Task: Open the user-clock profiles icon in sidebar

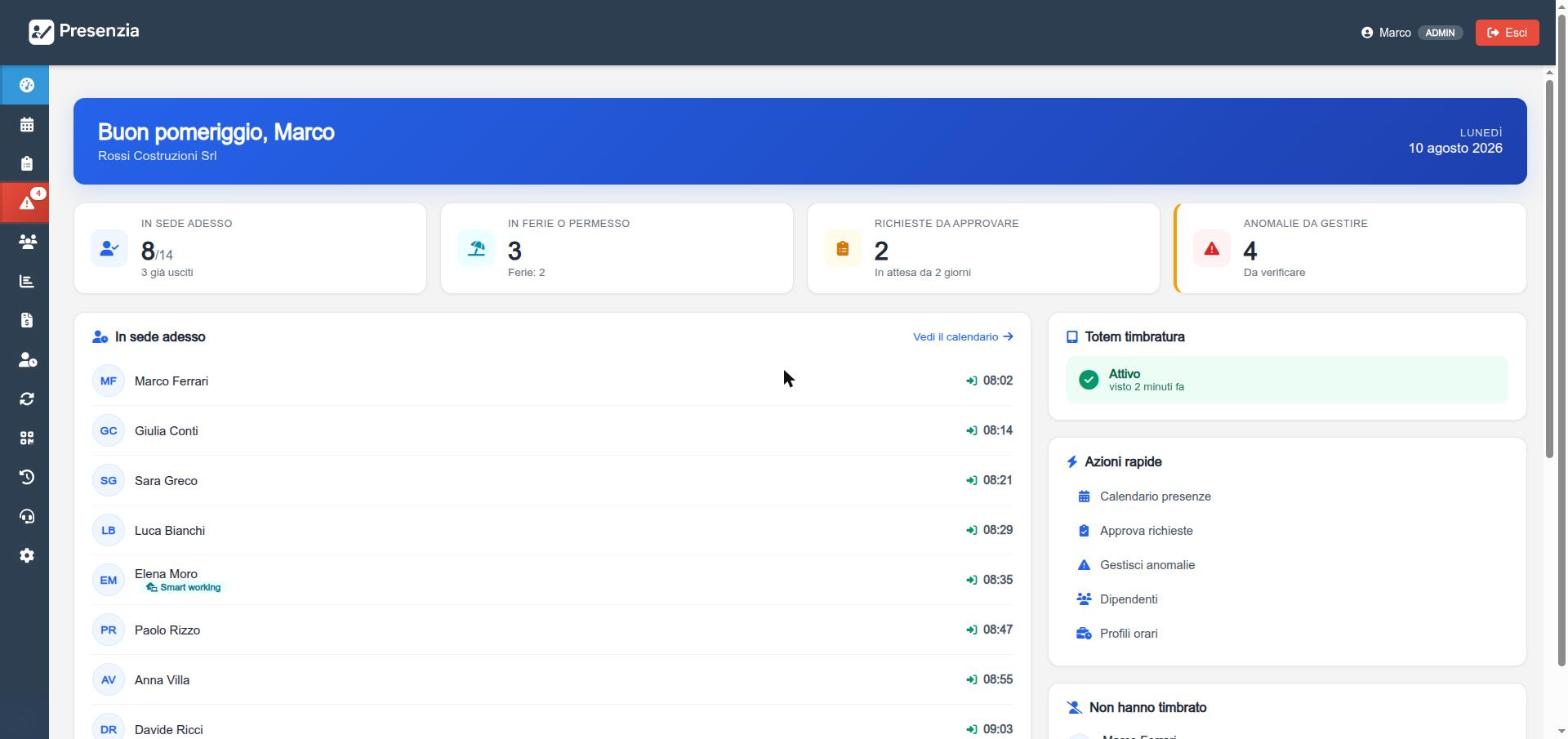Action: coord(27,360)
